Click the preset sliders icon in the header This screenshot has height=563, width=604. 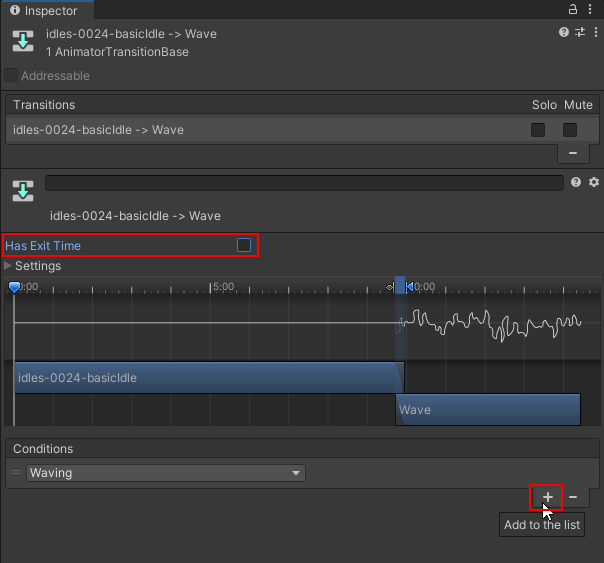[579, 33]
